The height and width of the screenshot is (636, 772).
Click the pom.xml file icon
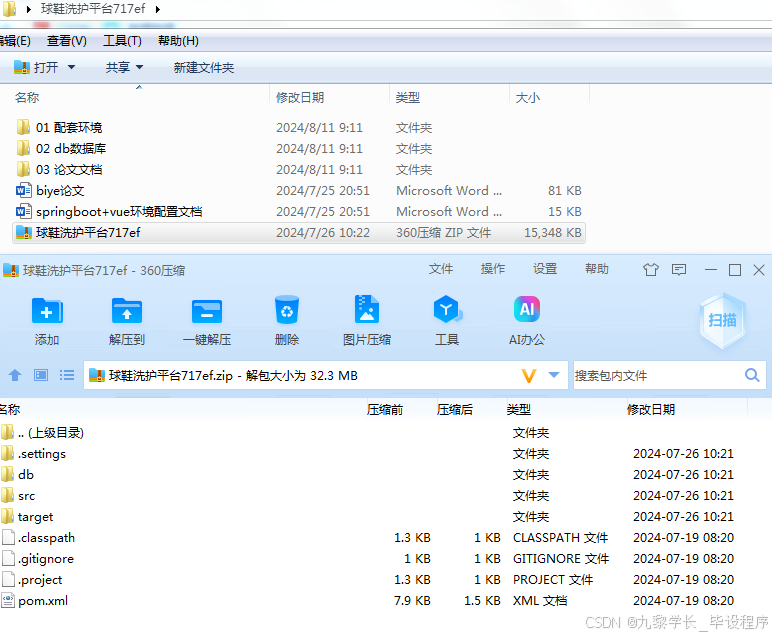click(8, 601)
